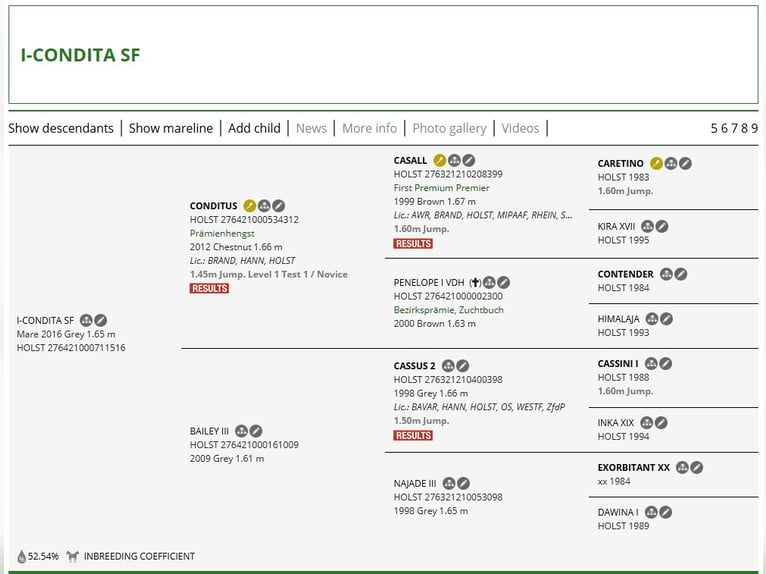Open the progeny group icon beside I-CONDITA SF
Screen dimensions: 766x574
tap(86, 320)
